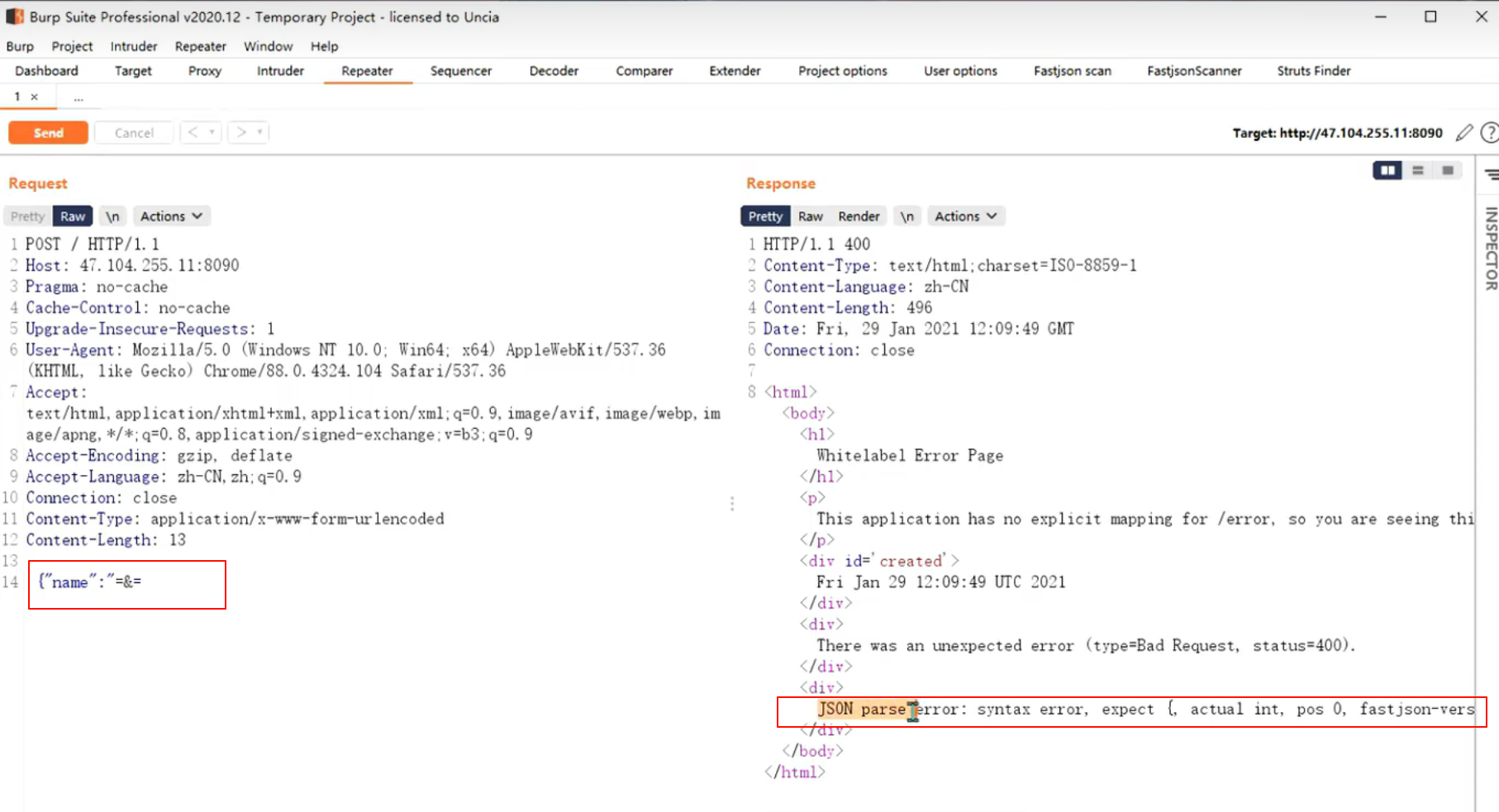Screen dimensions: 1499x812
Task: Switch to side-by-side split layout icon
Action: [1387, 170]
